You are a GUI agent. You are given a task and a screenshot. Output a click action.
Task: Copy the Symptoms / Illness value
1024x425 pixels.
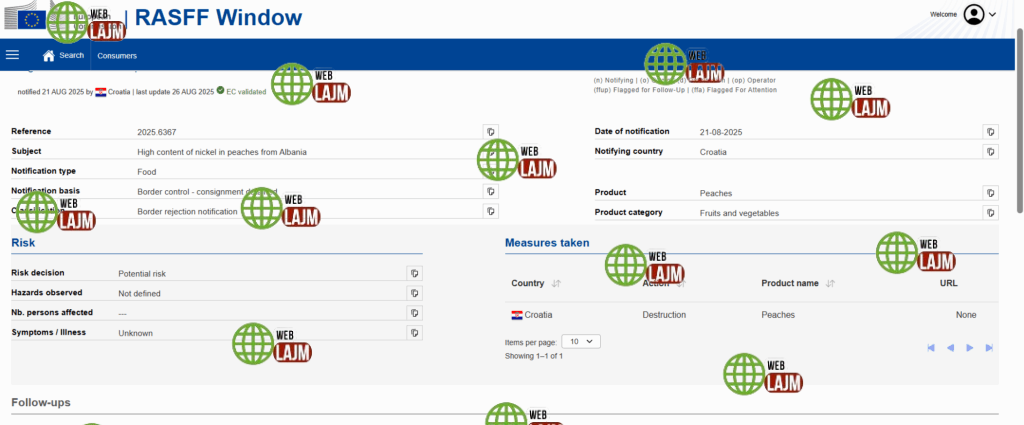[414, 333]
